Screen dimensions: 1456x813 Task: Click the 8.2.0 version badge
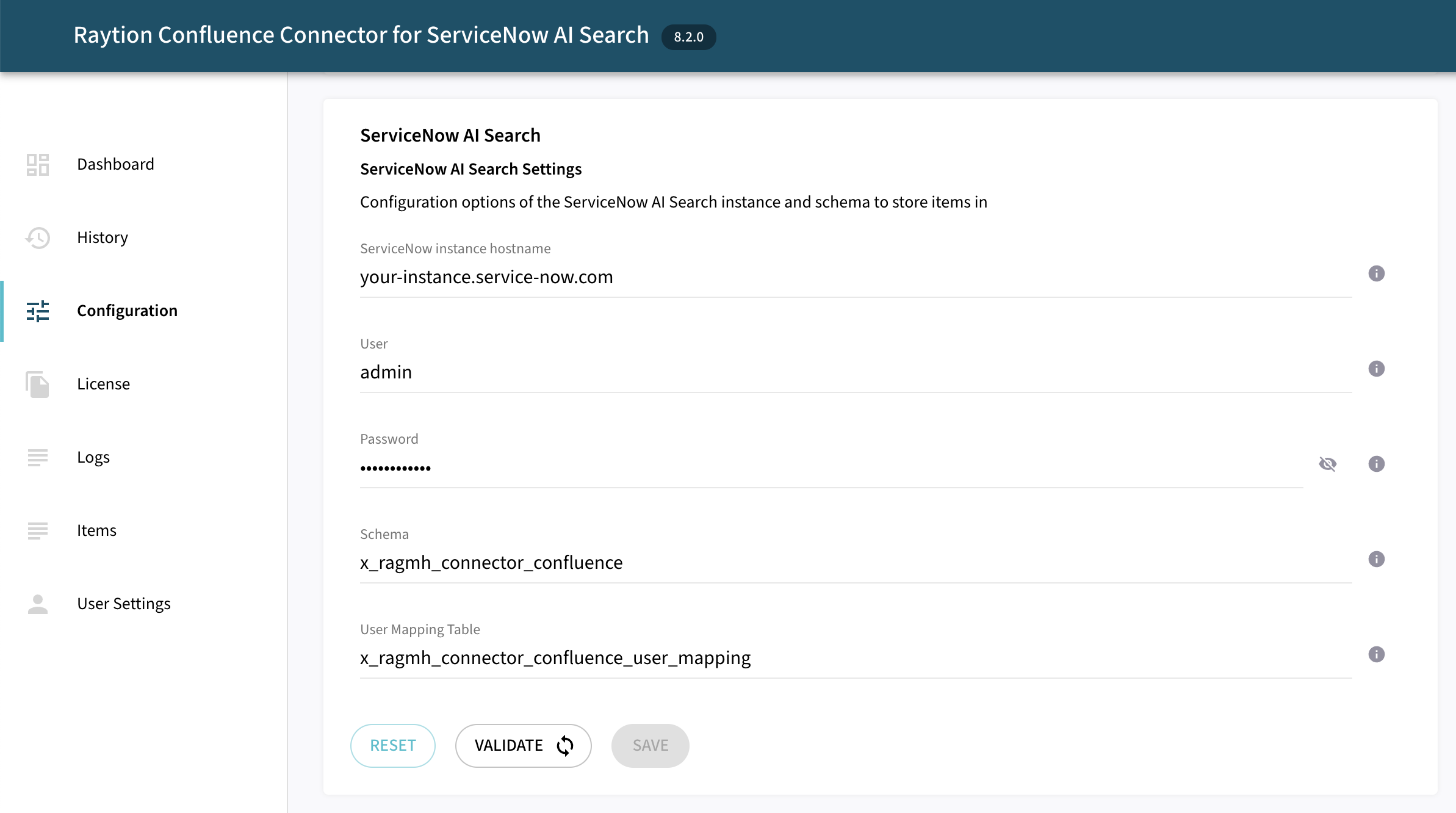pyautogui.click(x=689, y=37)
